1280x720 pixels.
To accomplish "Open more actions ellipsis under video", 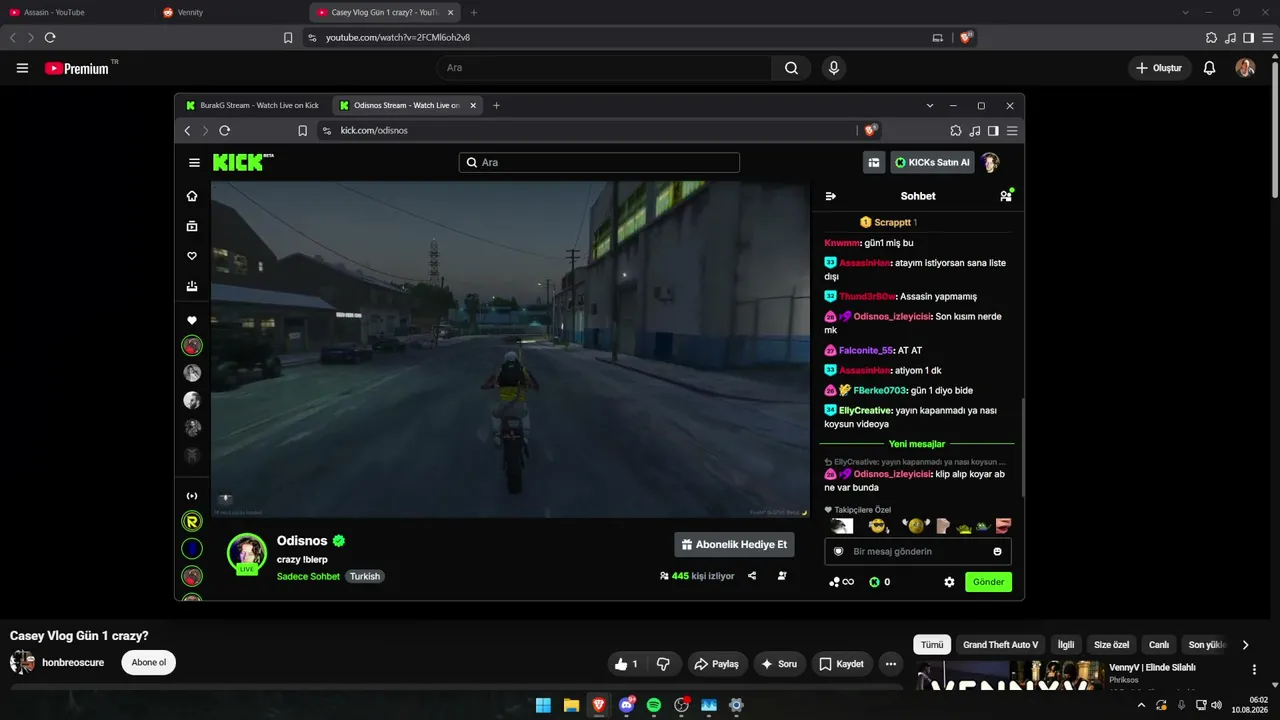I will click(890, 664).
